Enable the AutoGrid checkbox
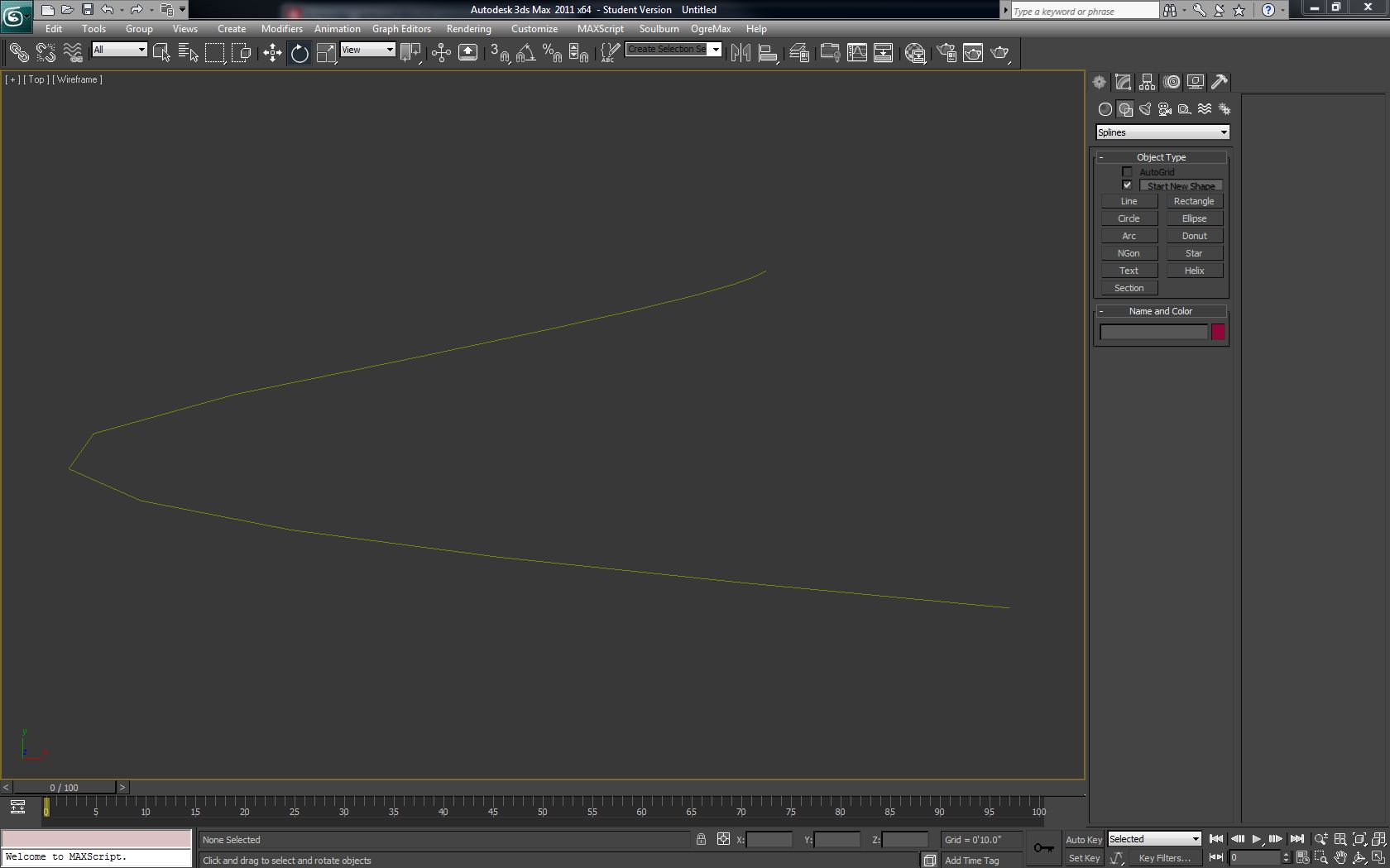Viewport: 1390px width, 868px height. coord(1127,172)
